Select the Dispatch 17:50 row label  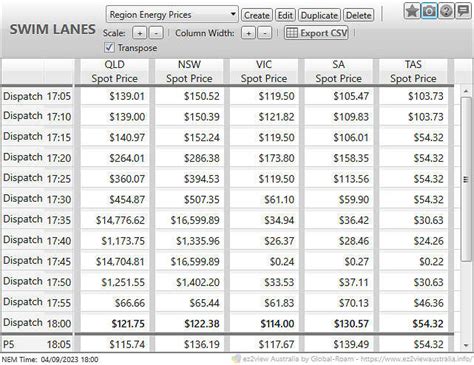pyautogui.click(x=37, y=282)
